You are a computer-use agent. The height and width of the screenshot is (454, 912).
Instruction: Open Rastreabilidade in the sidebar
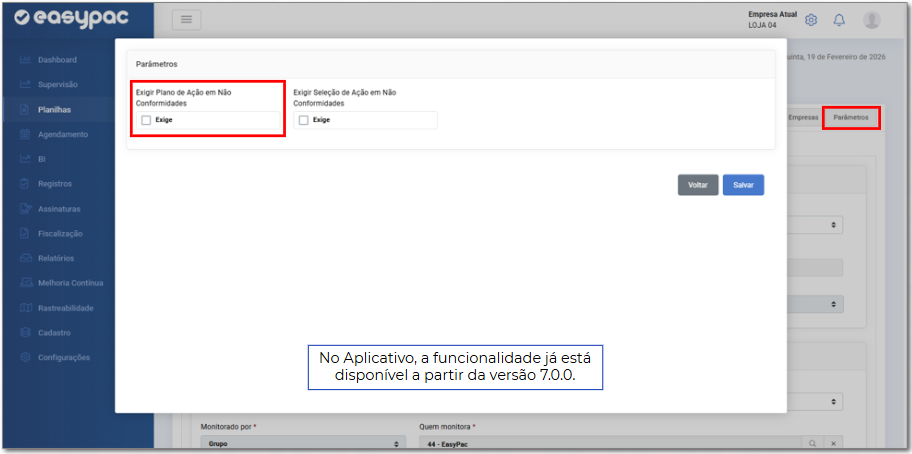[65, 308]
